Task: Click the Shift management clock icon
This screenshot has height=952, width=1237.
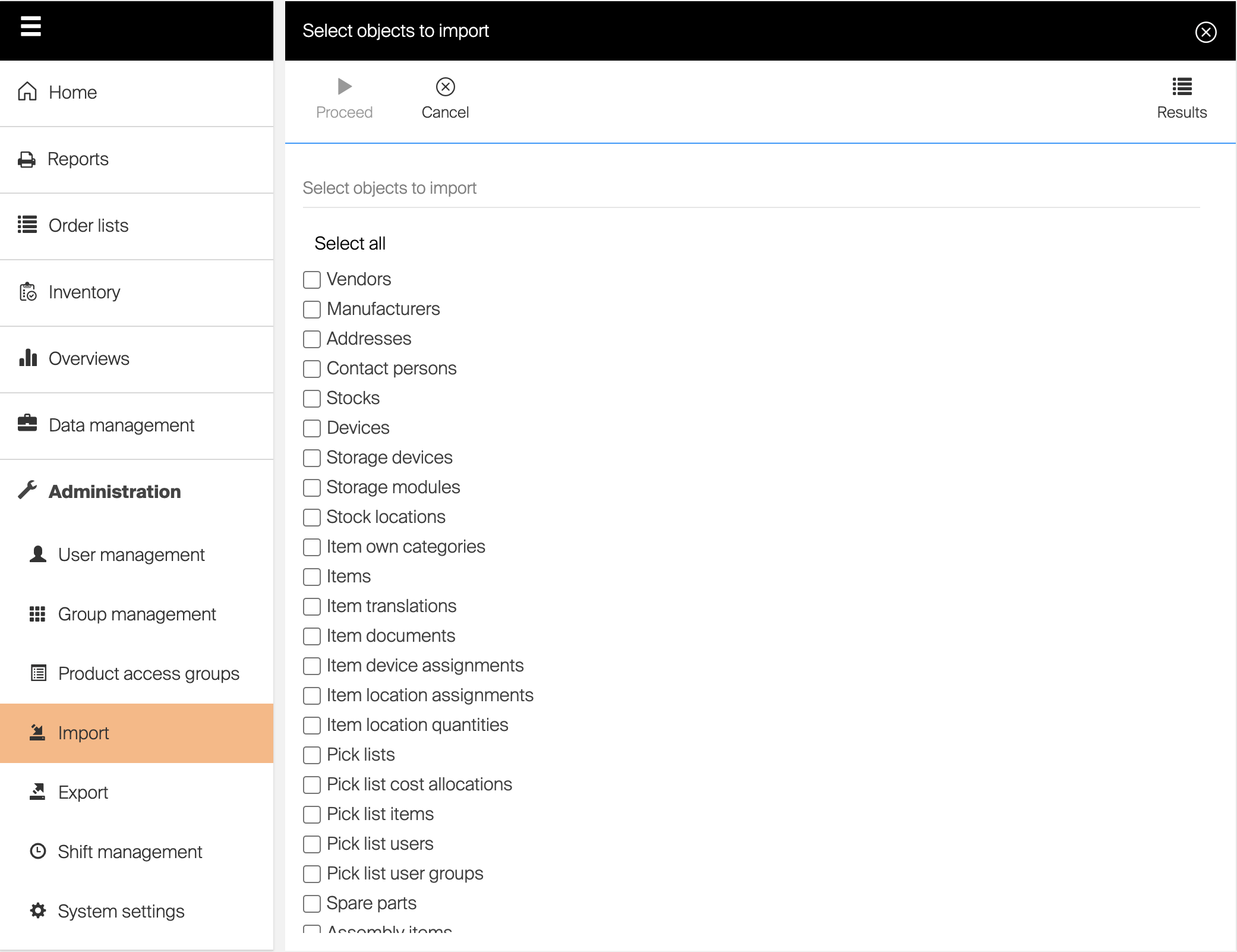Action: pyautogui.click(x=38, y=851)
